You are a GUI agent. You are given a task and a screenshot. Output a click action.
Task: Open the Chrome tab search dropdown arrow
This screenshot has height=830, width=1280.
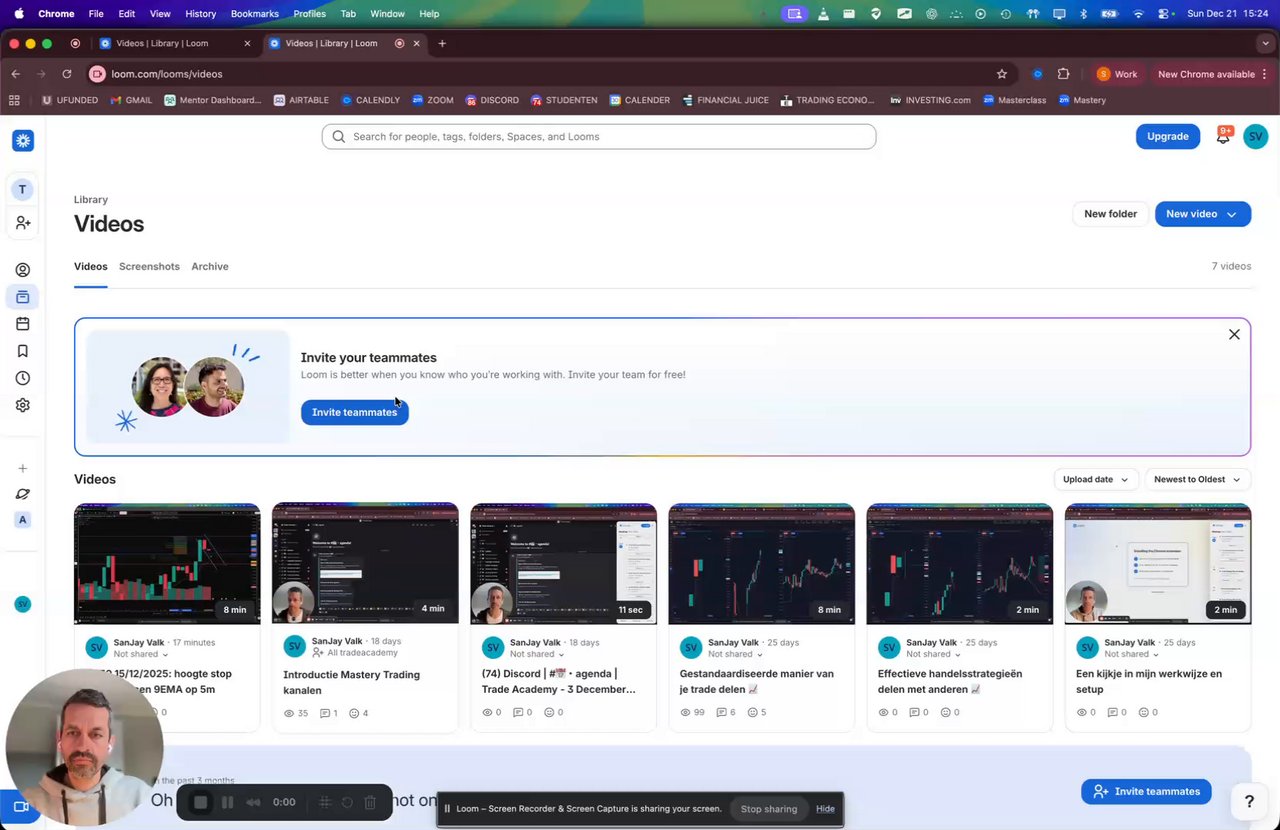pos(1265,44)
